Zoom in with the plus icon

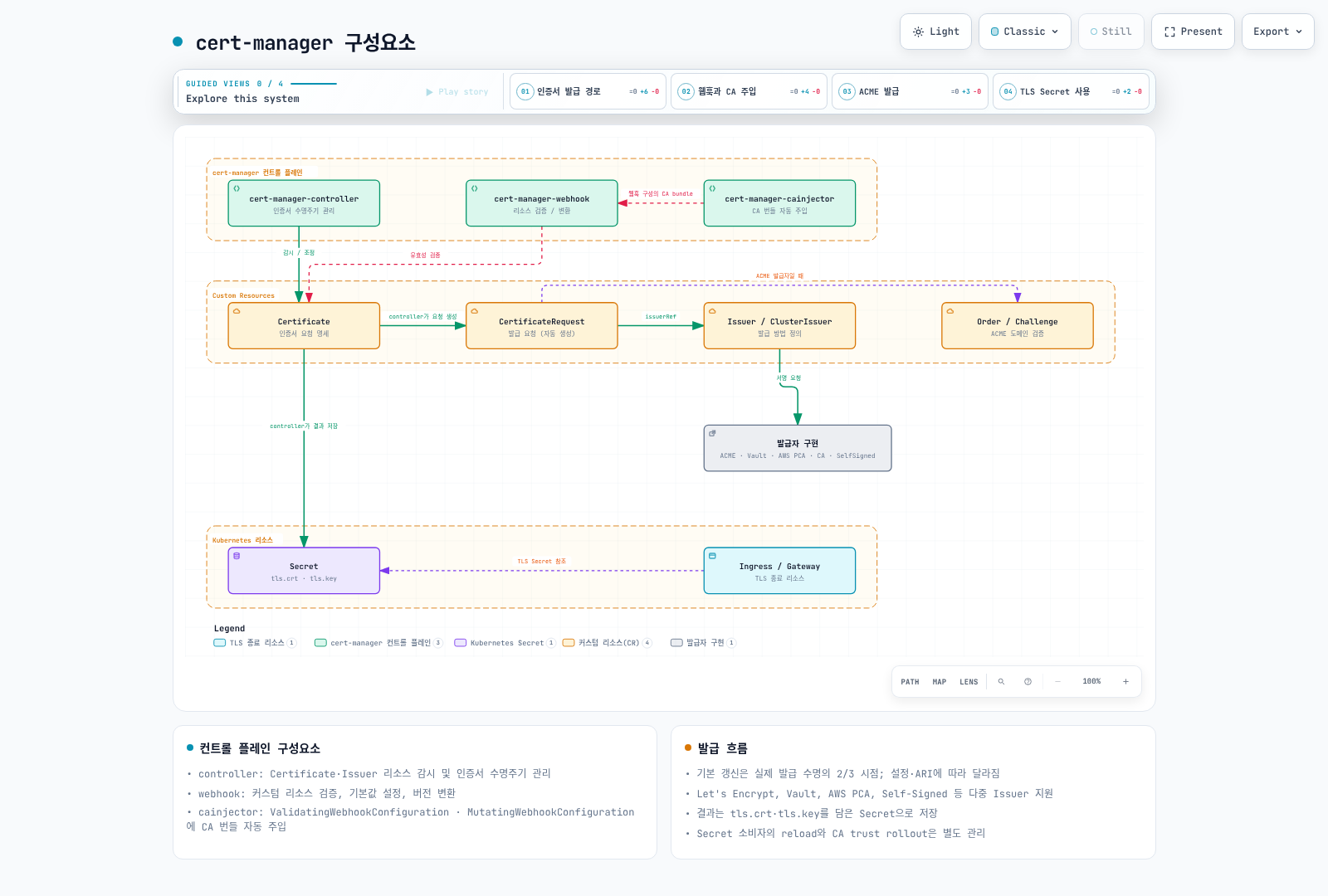[1125, 682]
